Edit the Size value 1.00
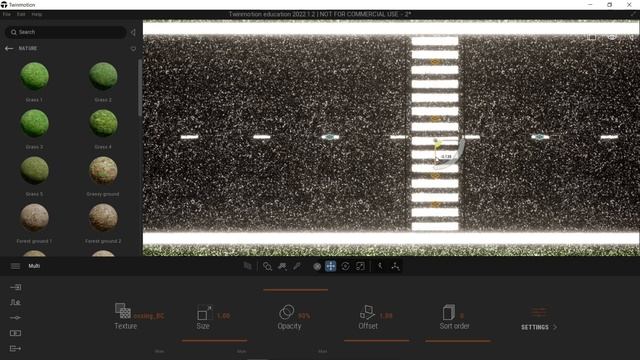Screen dimensions: 640x360 pos(223,316)
